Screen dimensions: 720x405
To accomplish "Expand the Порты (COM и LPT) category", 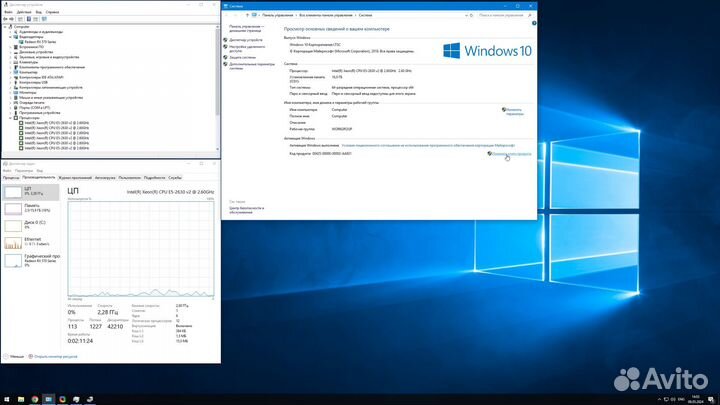I will point(11,107).
